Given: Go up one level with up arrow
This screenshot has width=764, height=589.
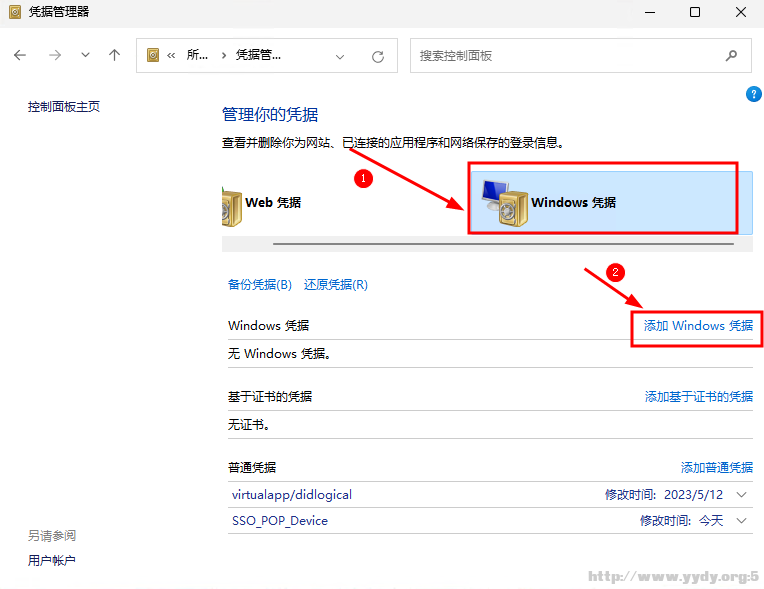Looking at the screenshot, I should 115,55.
